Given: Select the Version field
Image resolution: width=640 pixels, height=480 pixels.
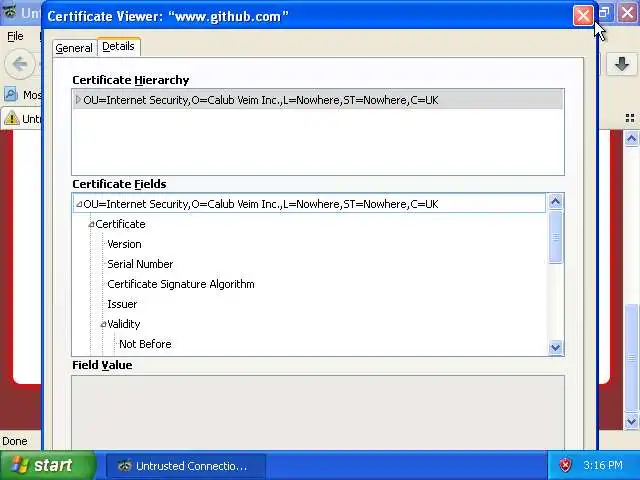Looking at the screenshot, I should pyautogui.click(x=124, y=244).
